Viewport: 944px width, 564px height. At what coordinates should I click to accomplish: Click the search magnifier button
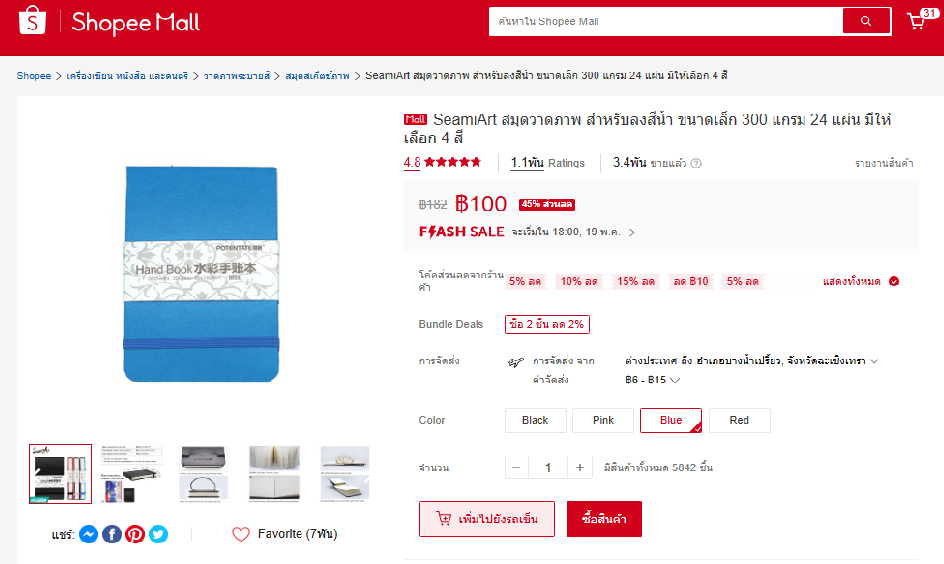coord(866,21)
